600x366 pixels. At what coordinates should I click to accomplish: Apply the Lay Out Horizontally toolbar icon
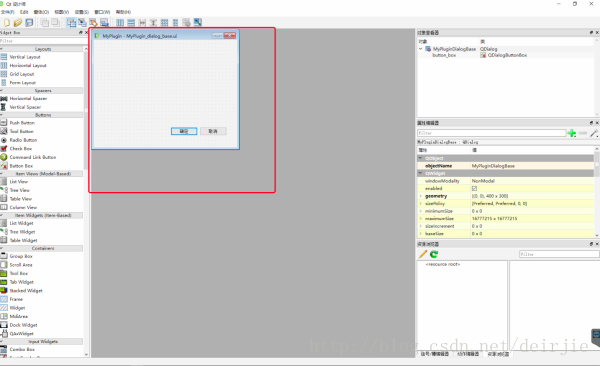click(x=120, y=23)
